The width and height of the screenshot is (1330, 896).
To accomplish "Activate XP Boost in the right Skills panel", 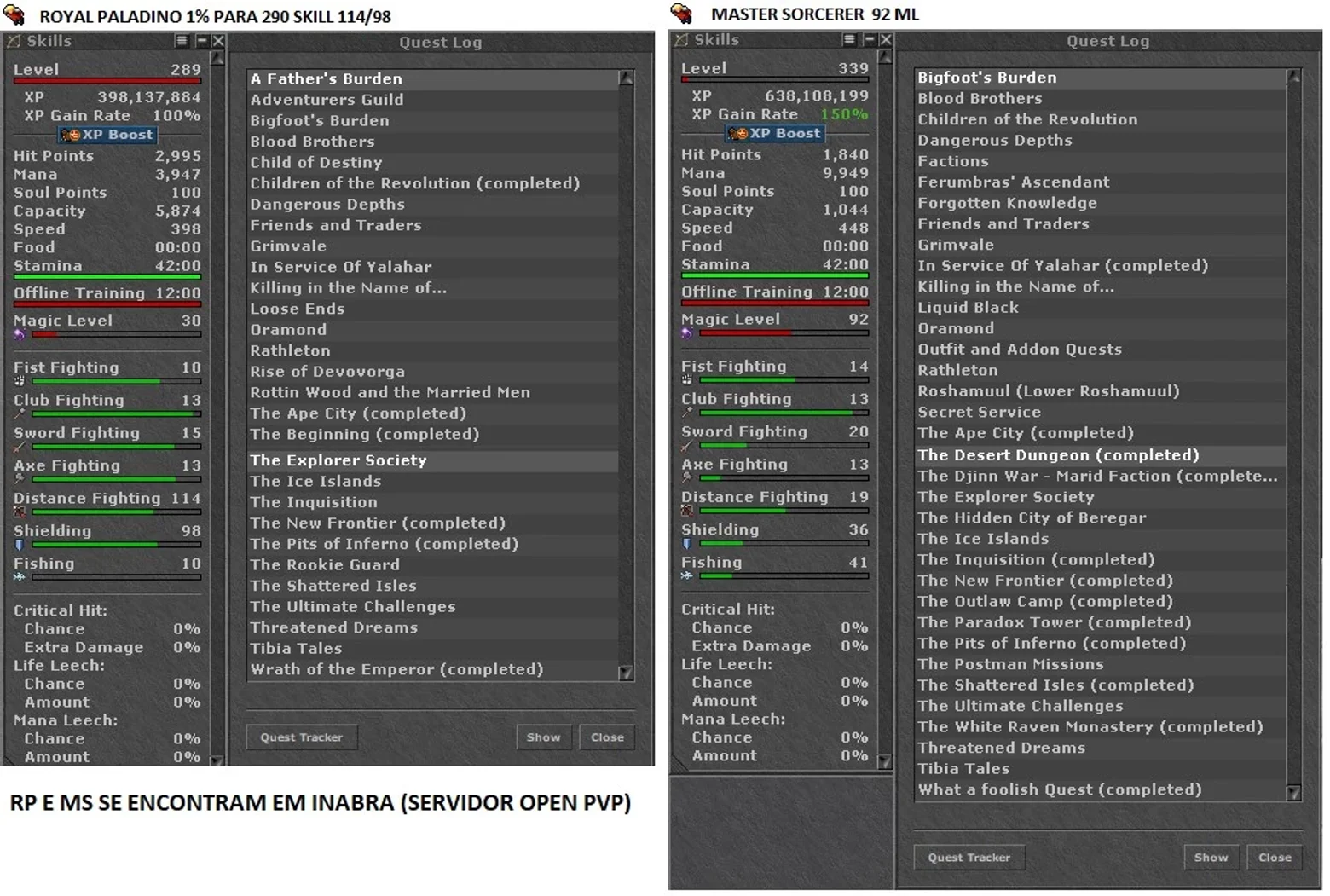I will click(x=775, y=133).
